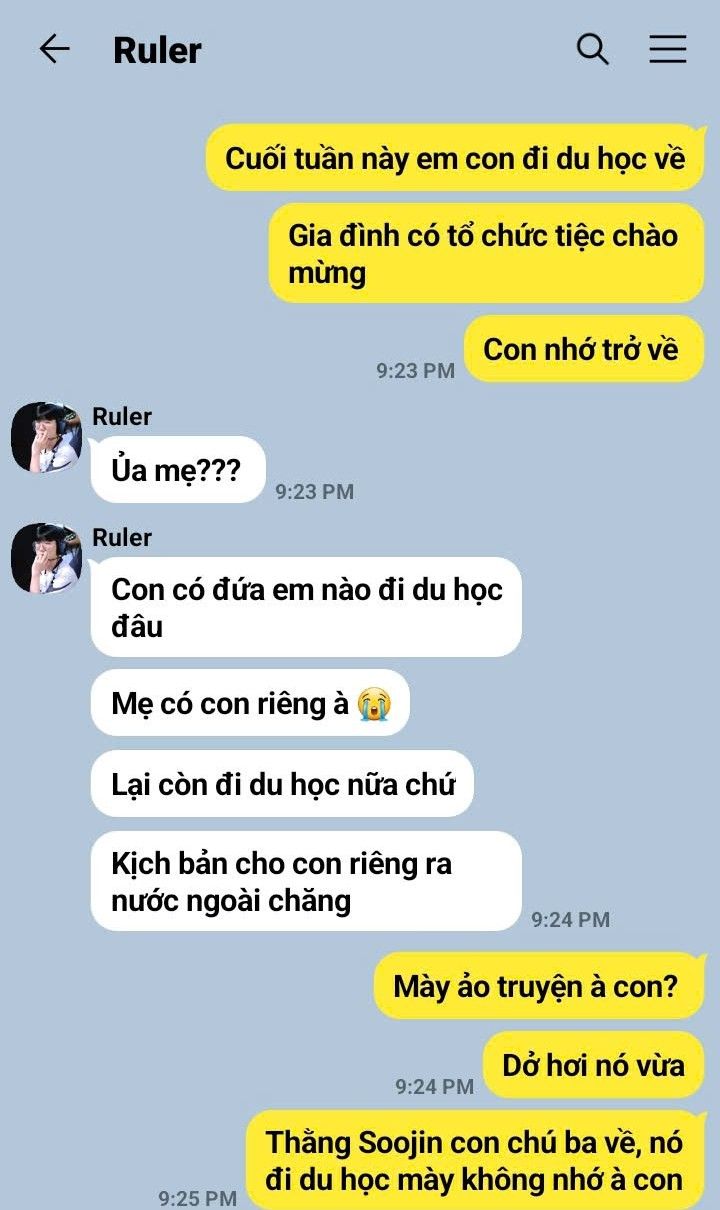Select the "Lại còn đi du học nữa chứ" bubble
Screen dimensions: 720x1210
point(282,784)
